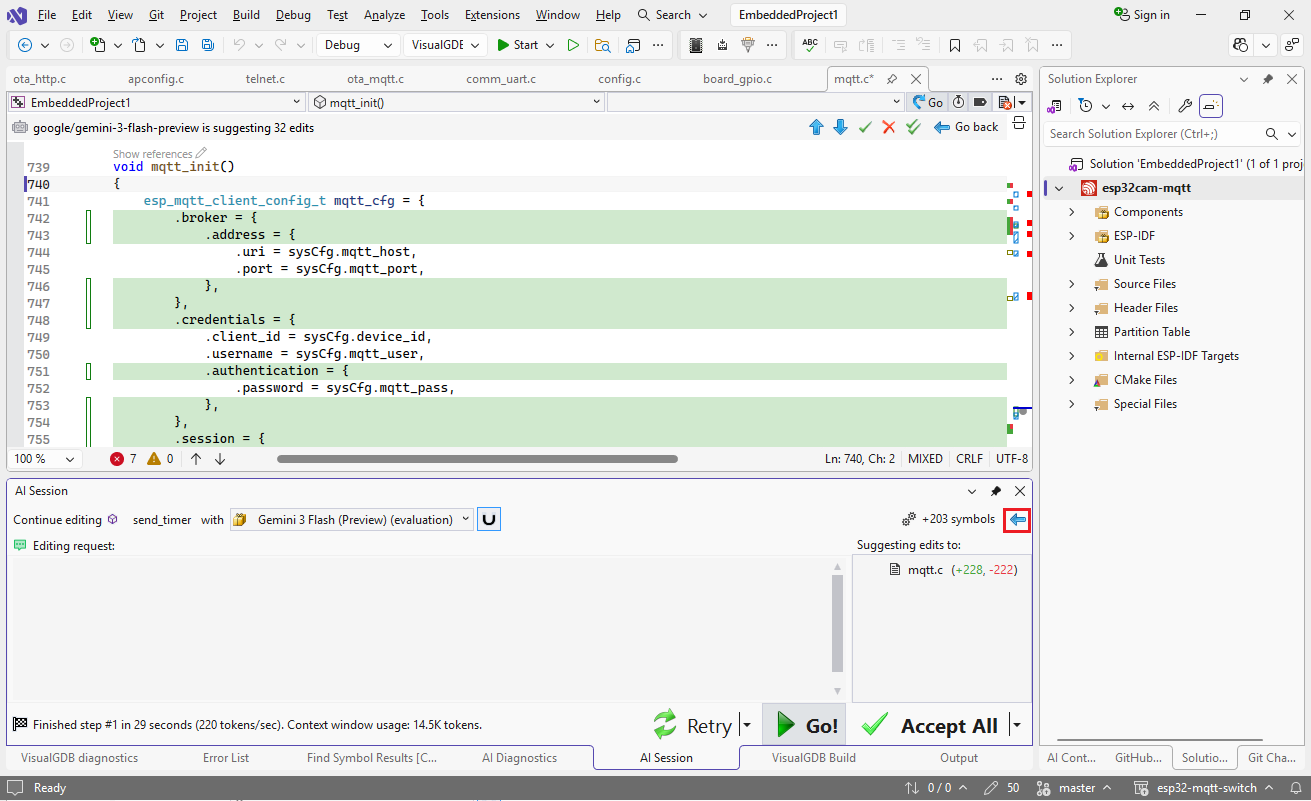Start debugging without the debugger (hollow play icon)

click(573, 45)
